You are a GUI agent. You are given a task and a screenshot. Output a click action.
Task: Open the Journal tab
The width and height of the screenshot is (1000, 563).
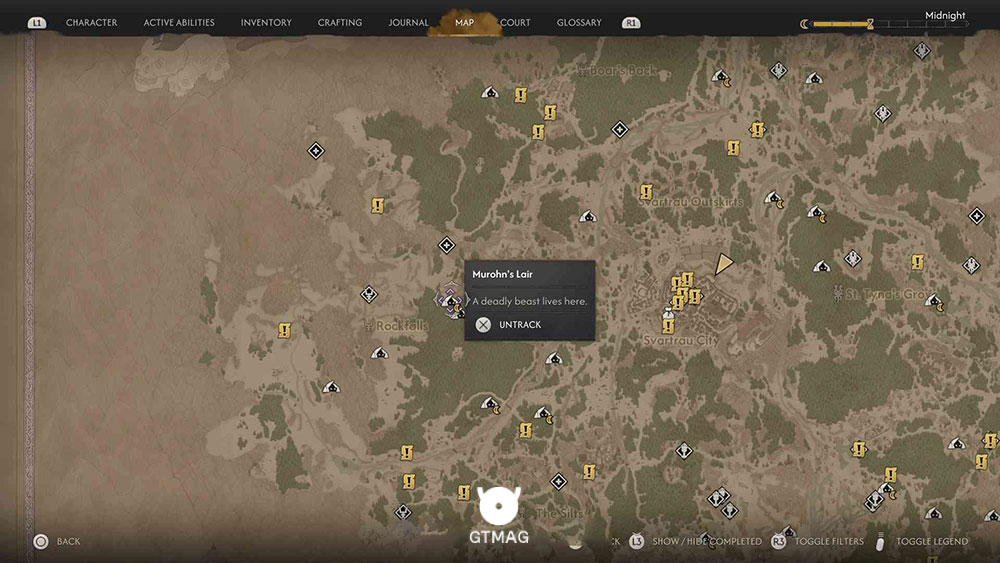click(408, 22)
